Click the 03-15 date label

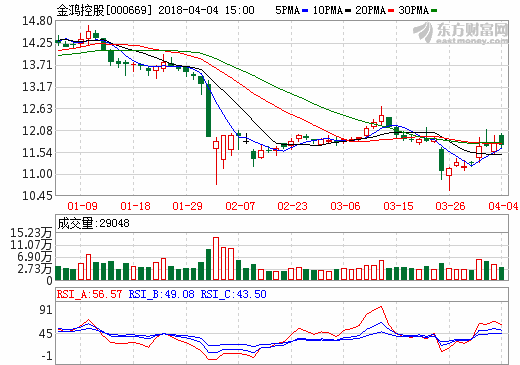click(398, 206)
